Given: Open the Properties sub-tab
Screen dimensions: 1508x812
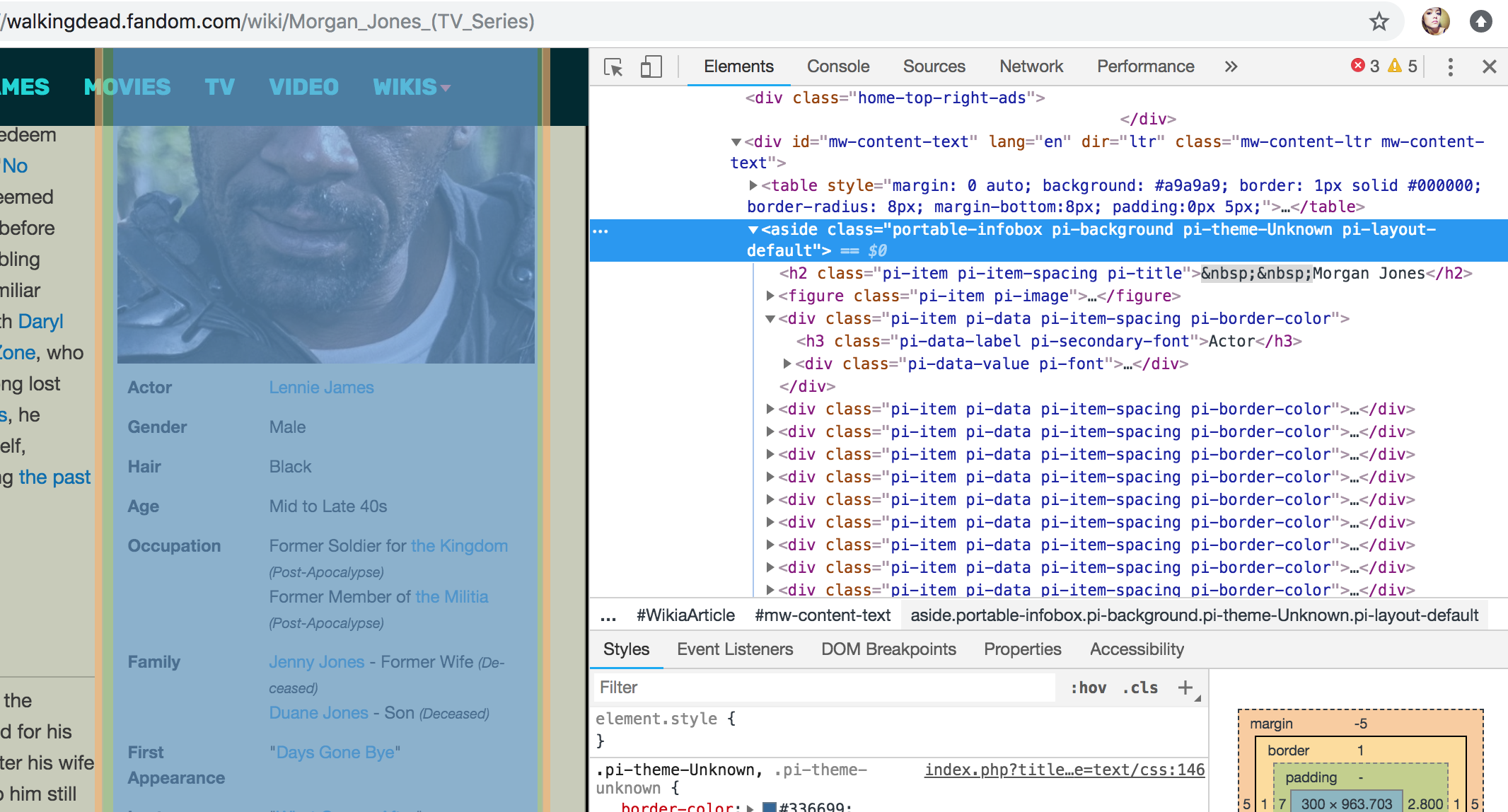Looking at the screenshot, I should [x=1022, y=649].
